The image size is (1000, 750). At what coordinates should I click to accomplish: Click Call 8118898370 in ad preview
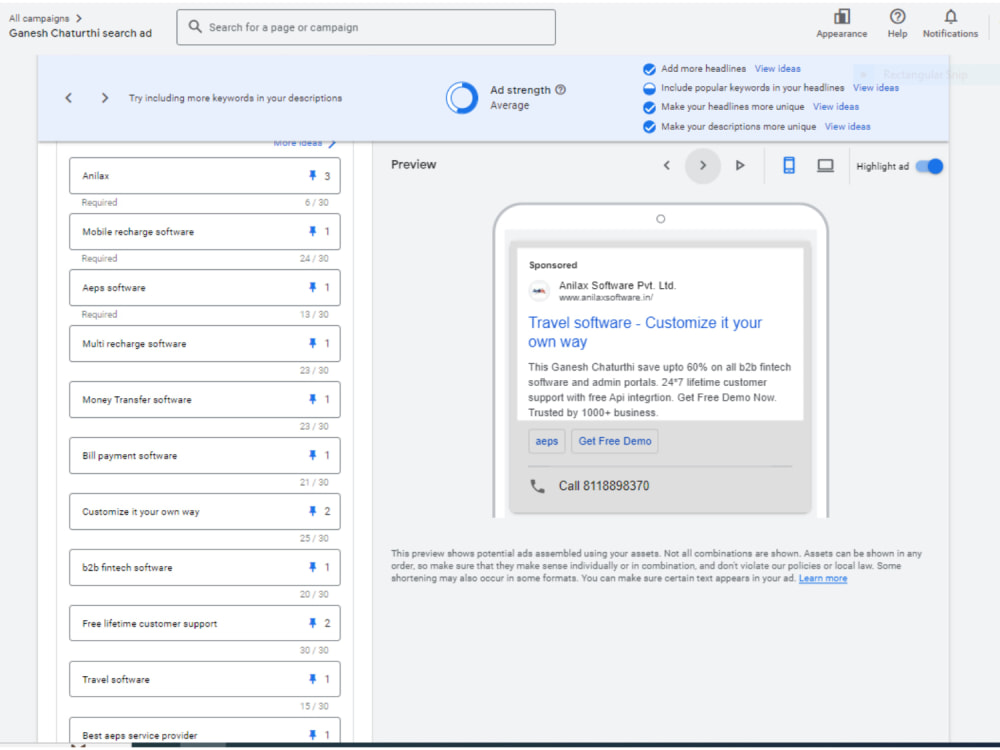(x=604, y=486)
